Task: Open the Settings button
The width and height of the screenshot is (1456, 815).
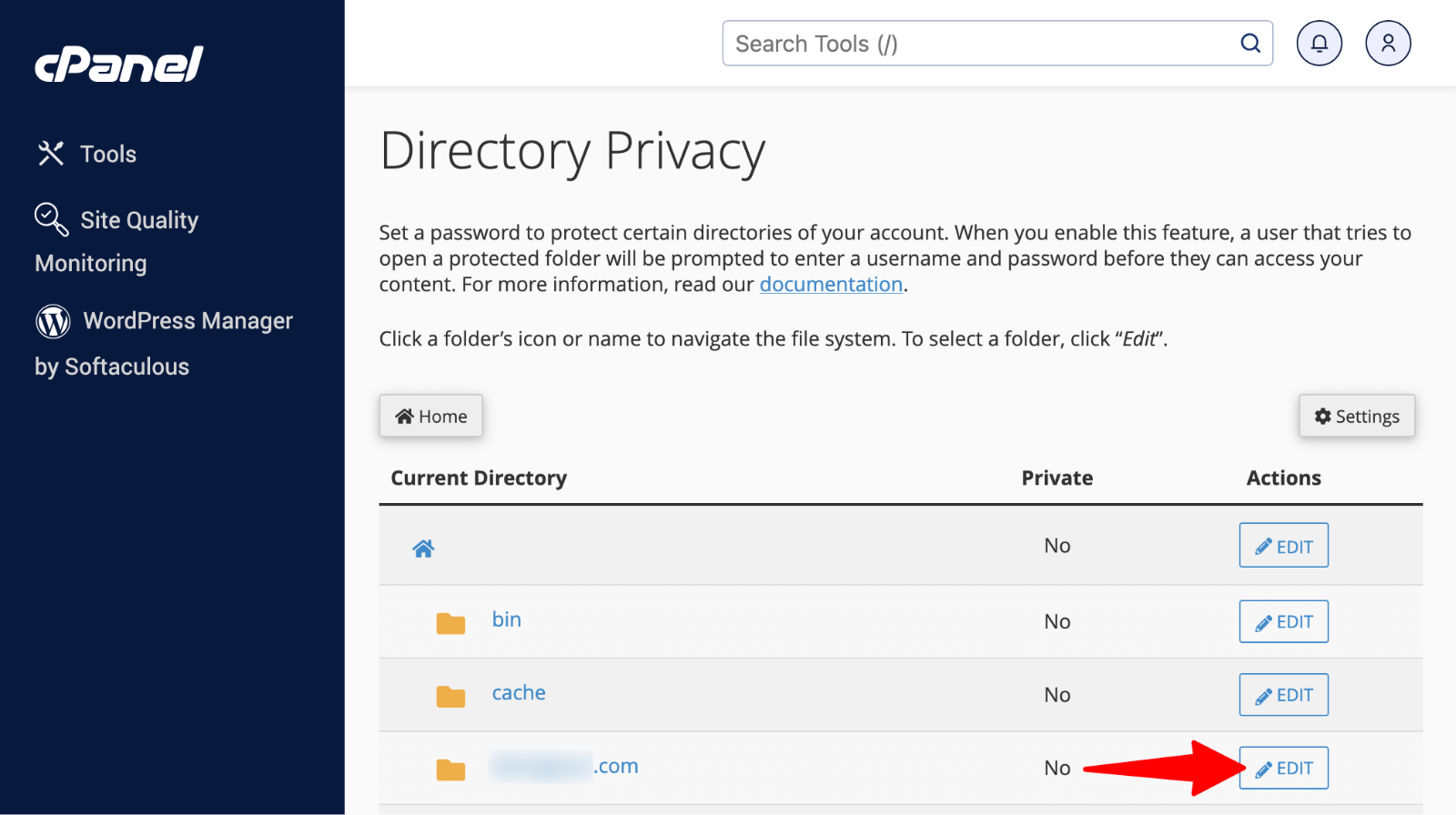Action: coord(1356,417)
